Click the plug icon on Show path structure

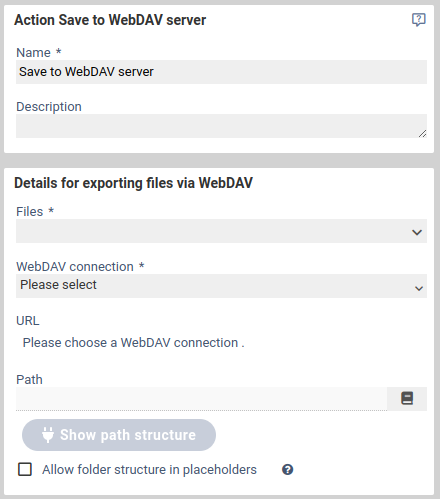click(x=48, y=435)
